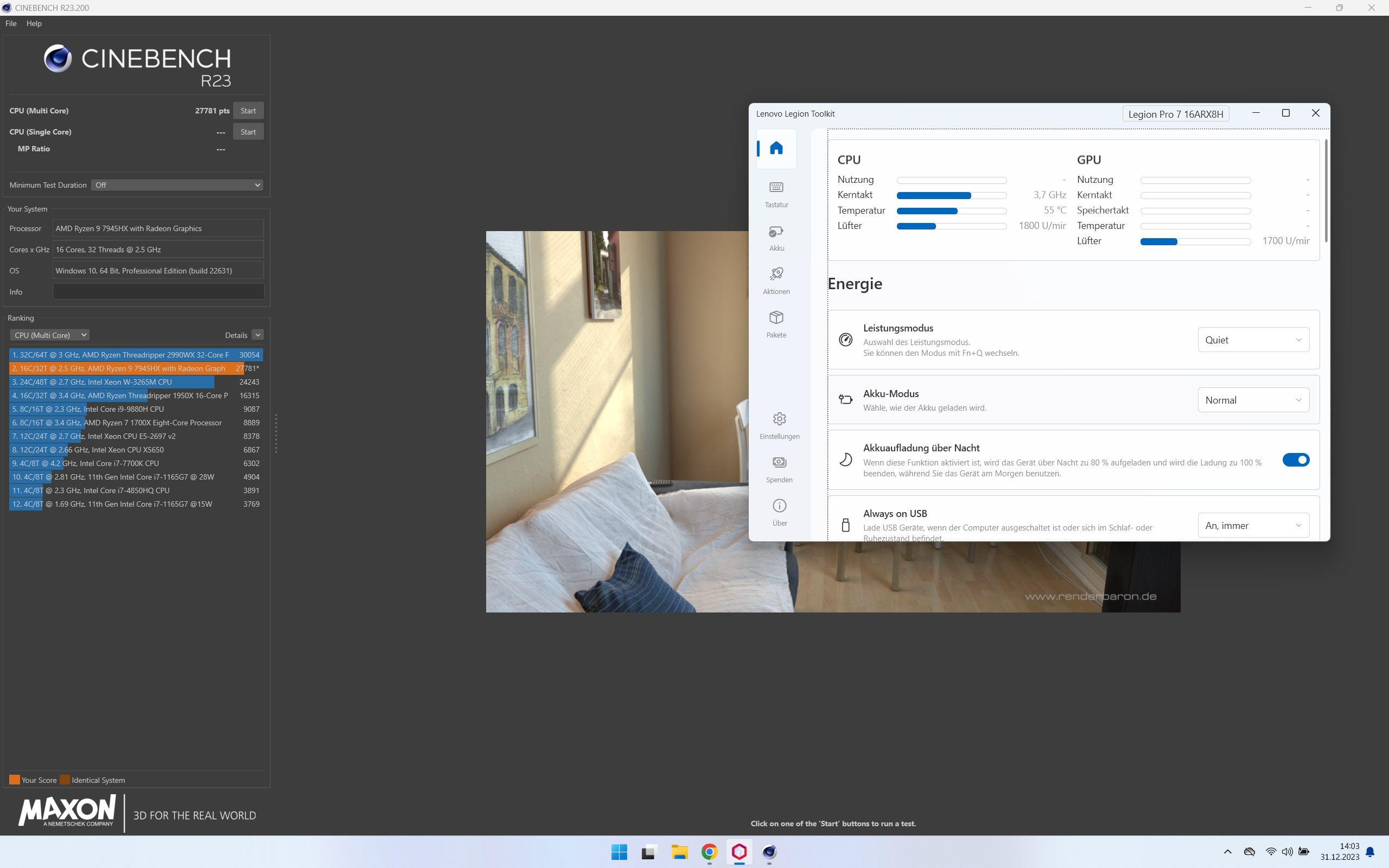This screenshot has width=1389, height=868.
Task: Expand the ranking Details arrow
Action: coord(258,335)
